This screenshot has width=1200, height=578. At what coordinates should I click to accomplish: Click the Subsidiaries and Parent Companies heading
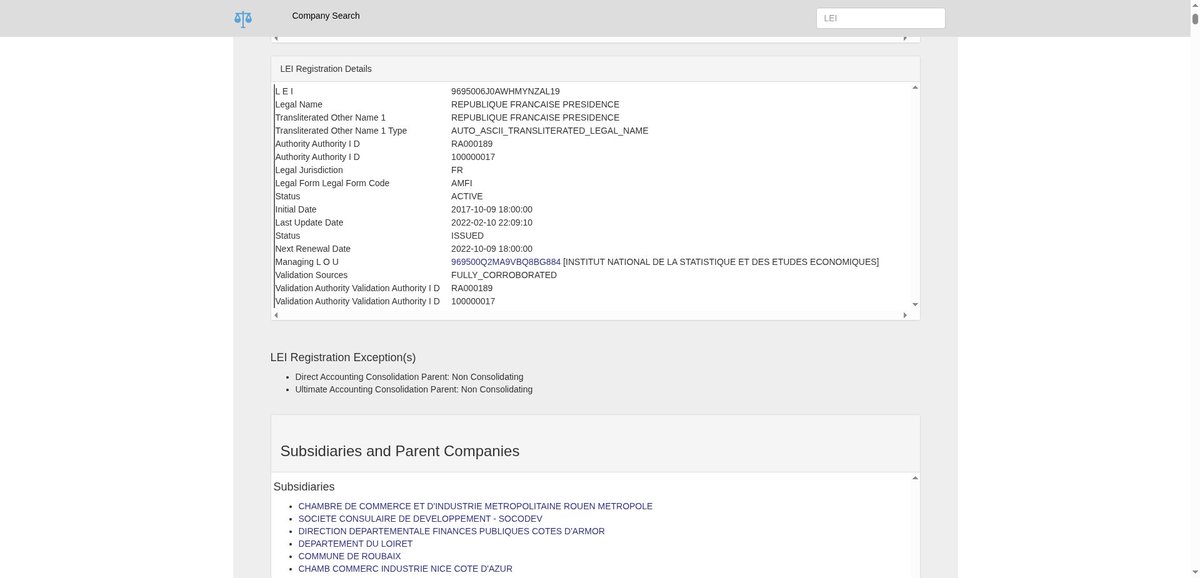[x=400, y=451]
